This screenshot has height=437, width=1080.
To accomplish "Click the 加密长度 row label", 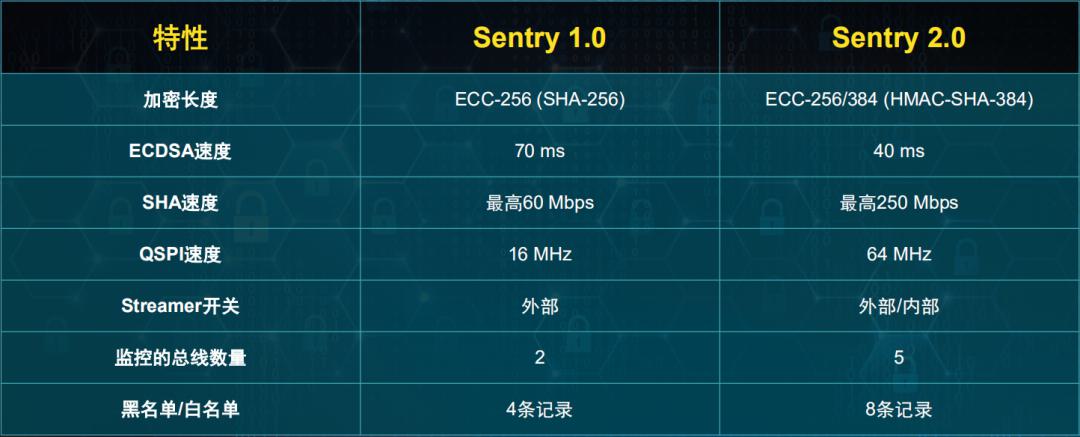I will [180, 100].
